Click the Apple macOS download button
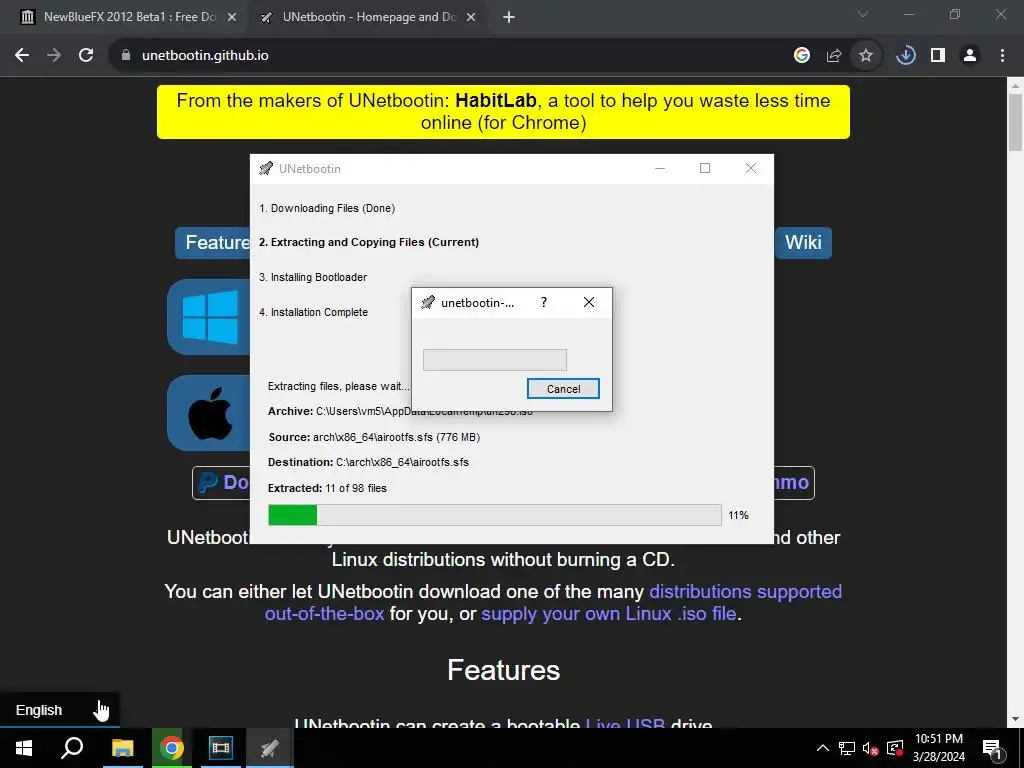 [x=209, y=413]
